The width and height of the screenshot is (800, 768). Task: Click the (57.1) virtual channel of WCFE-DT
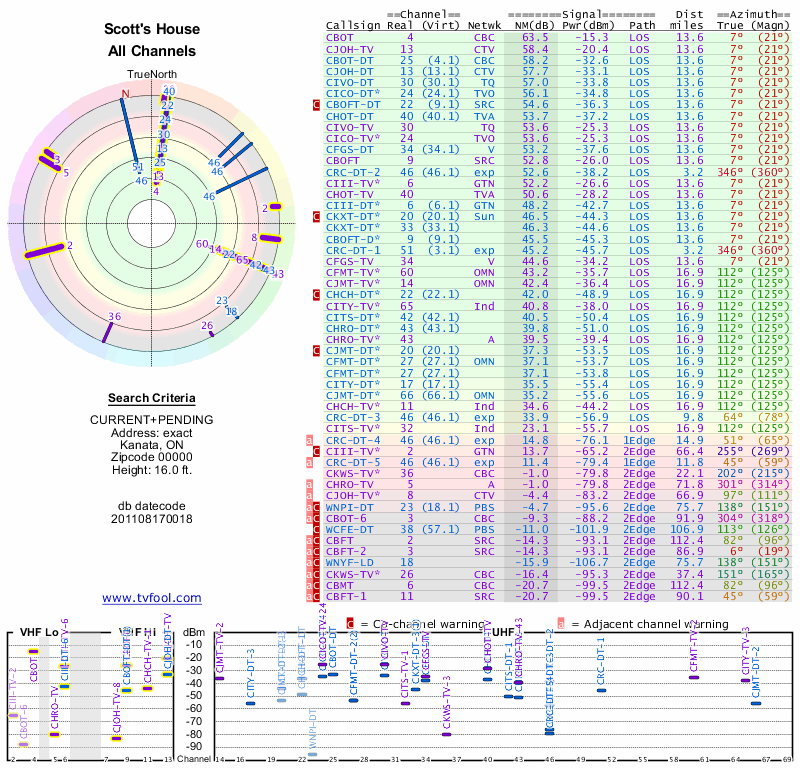tap(440, 530)
